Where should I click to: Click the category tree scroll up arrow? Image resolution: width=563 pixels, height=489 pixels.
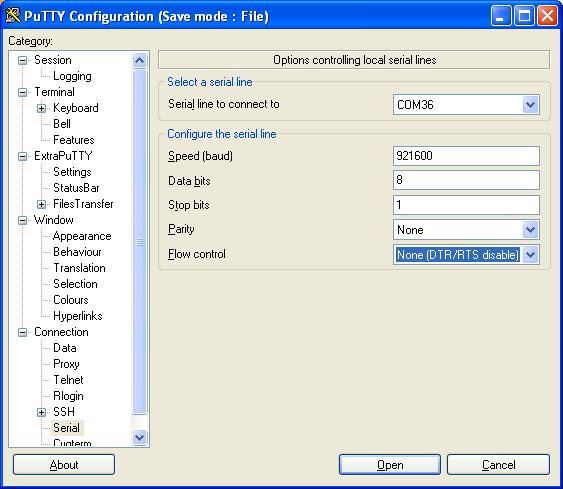[x=139, y=60]
